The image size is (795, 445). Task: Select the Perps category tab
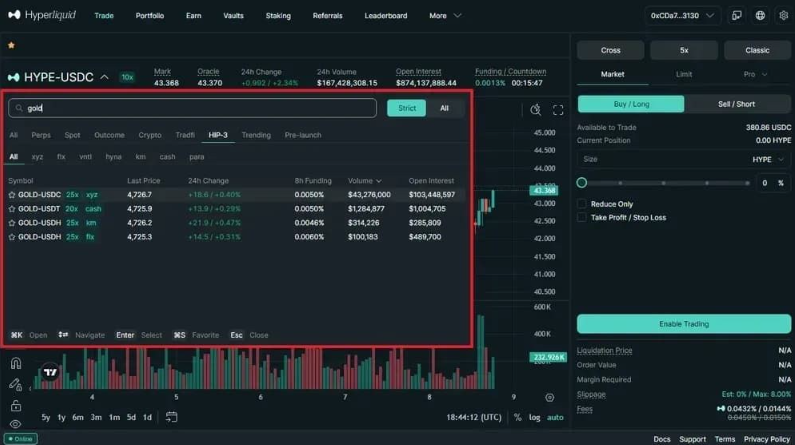click(x=41, y=135)
